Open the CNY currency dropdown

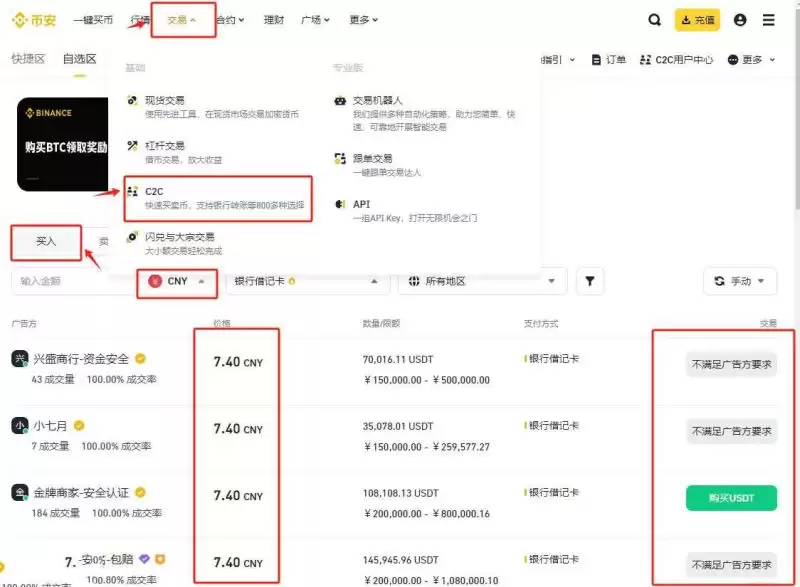[177, 281]
